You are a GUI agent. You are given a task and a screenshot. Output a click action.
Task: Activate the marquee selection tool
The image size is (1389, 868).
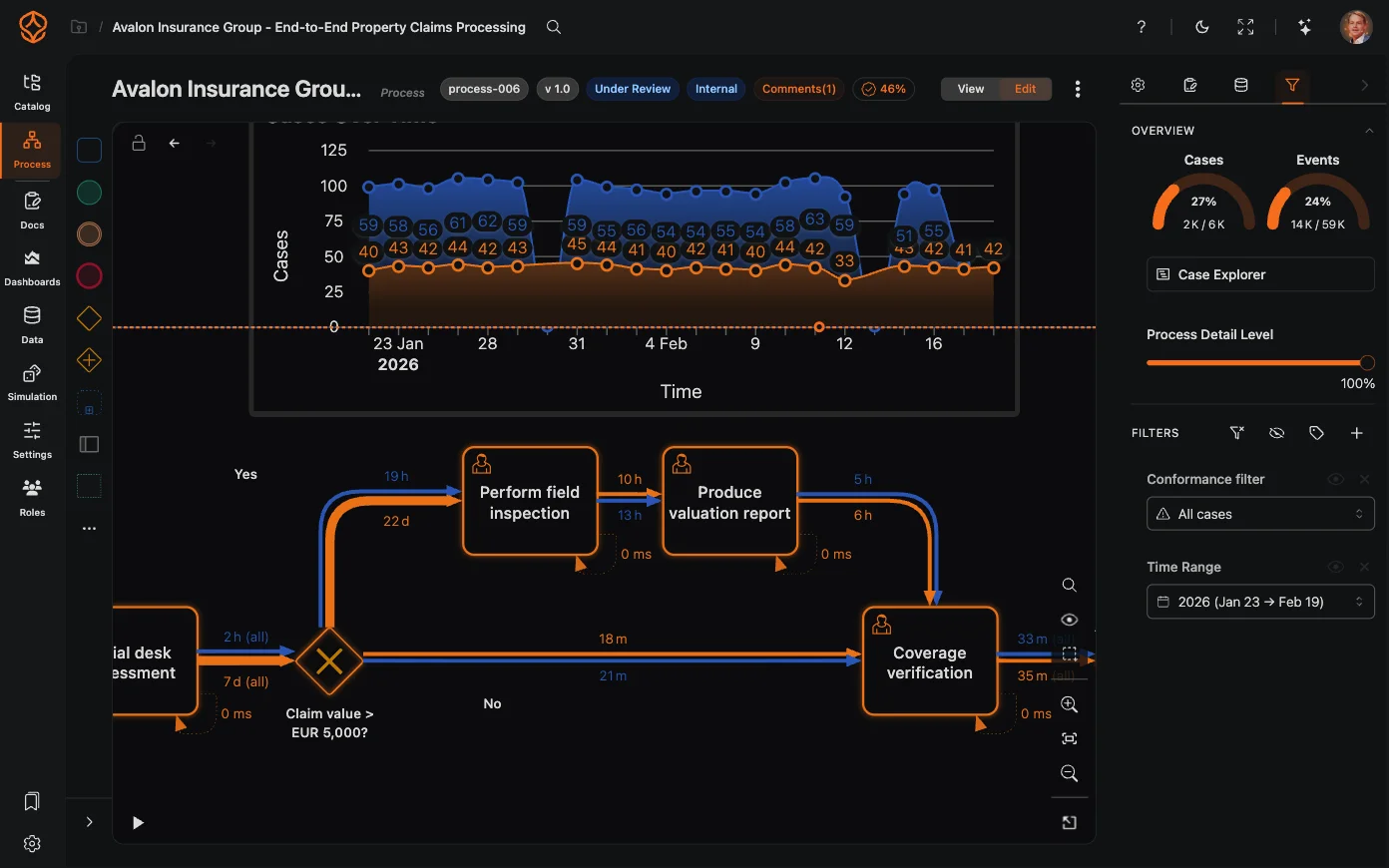click(x=1069, y=654)
